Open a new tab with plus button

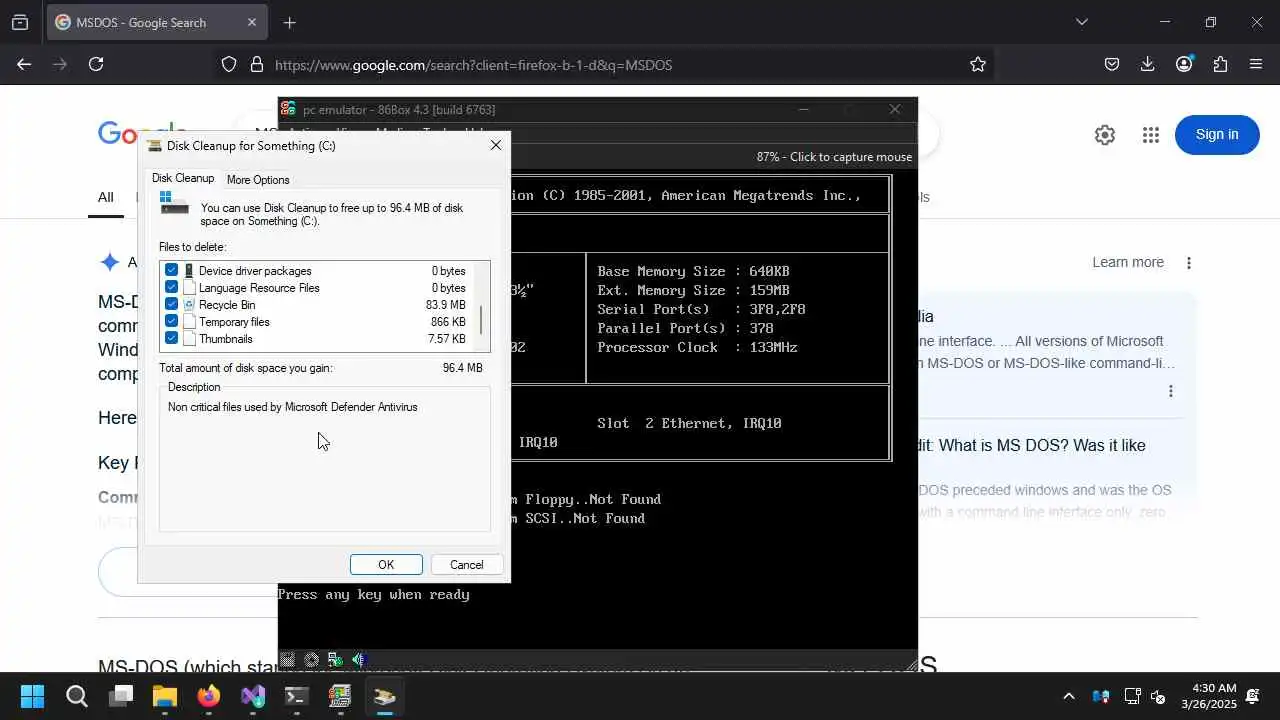pos(289,22)
